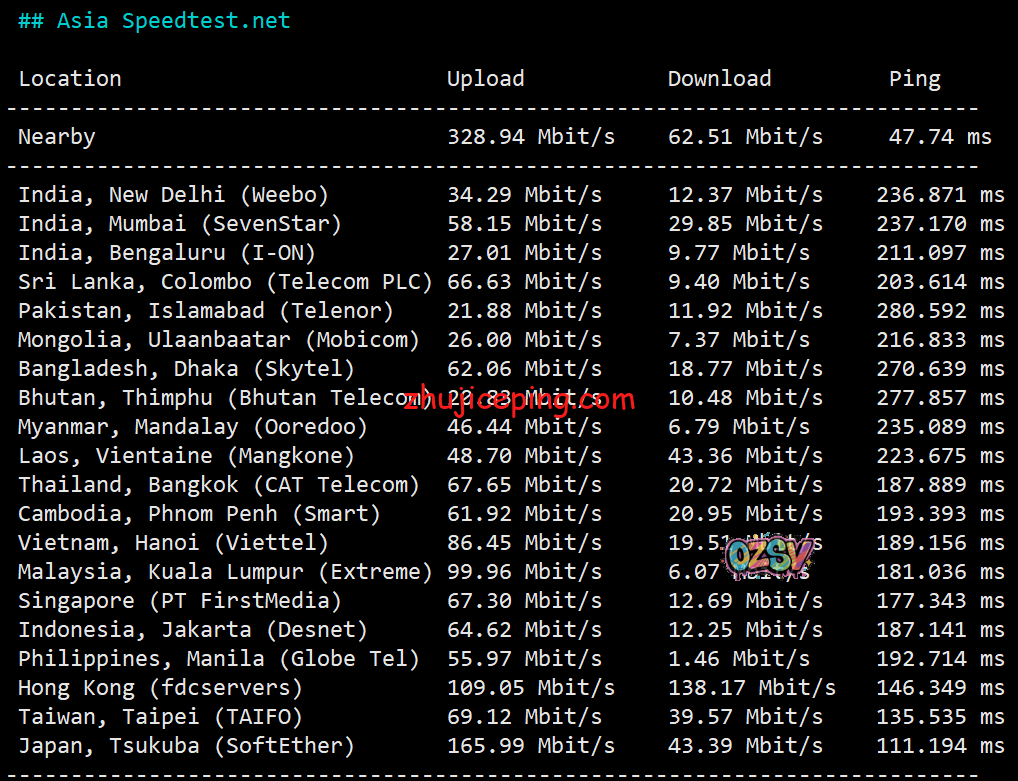
Task: Click Pakistan, Islamabad ping 280.592 ms
Action: coord(939,311)
